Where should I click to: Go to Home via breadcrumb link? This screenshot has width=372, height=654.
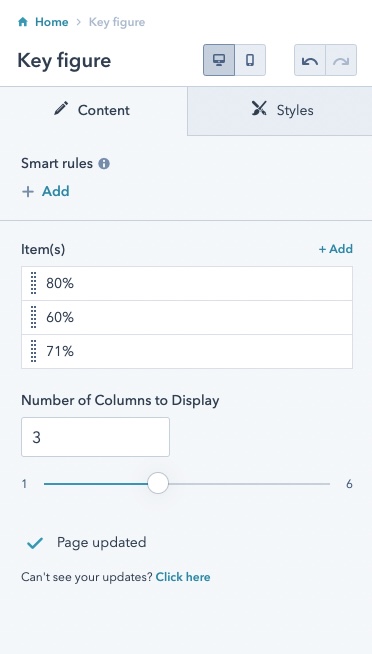click(51, 22)
